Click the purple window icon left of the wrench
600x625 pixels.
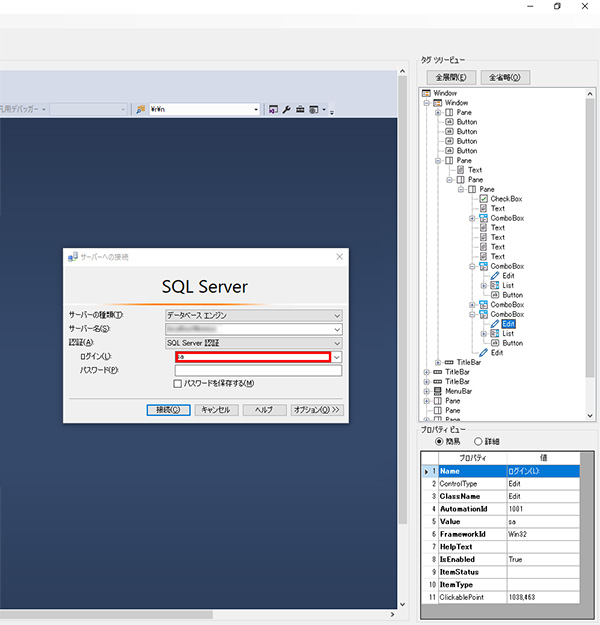coord(273,109)
